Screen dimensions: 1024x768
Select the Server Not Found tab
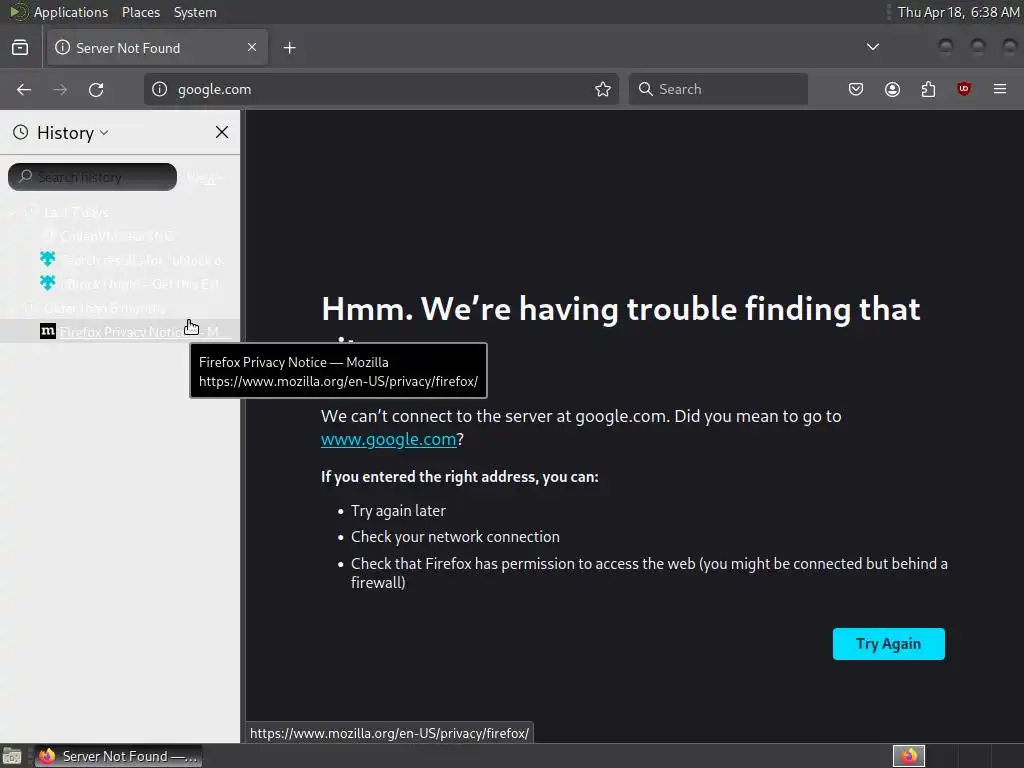(157, 48)
